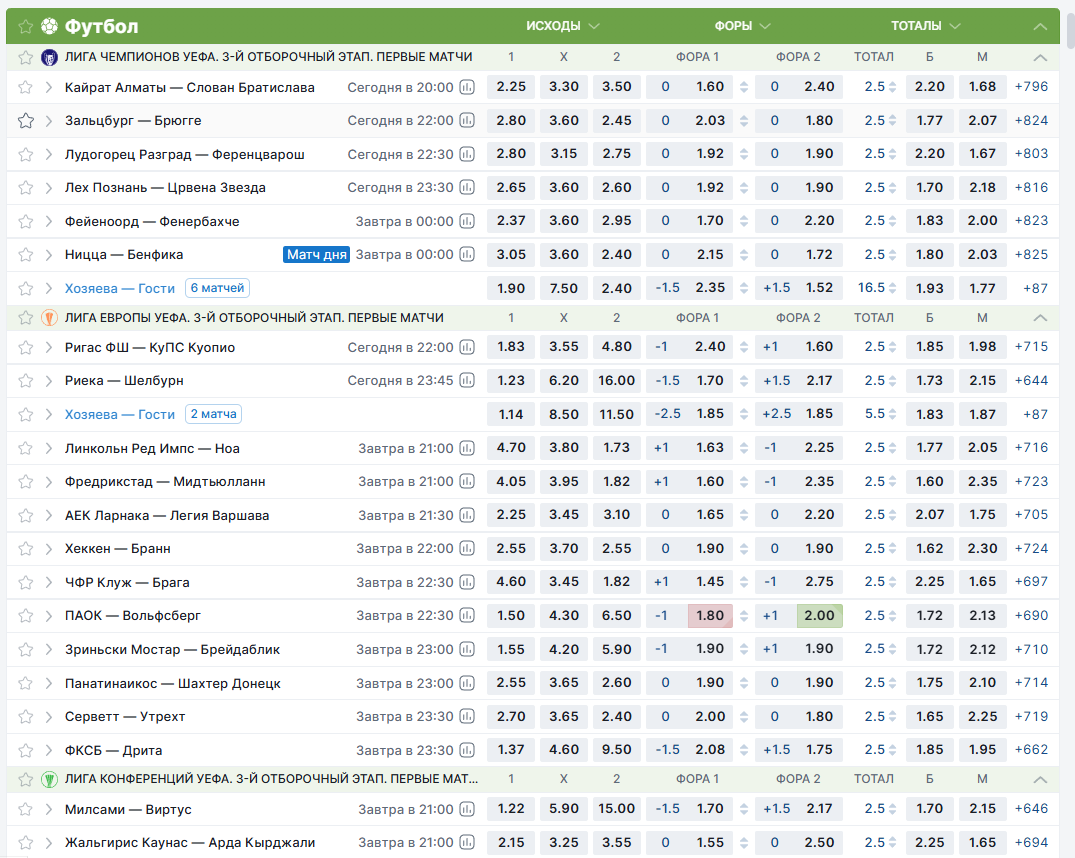Open statistics icon for АЕК Ларнака — Легия Варшава
This screenshot has height=858, width=1075.
[x=467, y=515]
